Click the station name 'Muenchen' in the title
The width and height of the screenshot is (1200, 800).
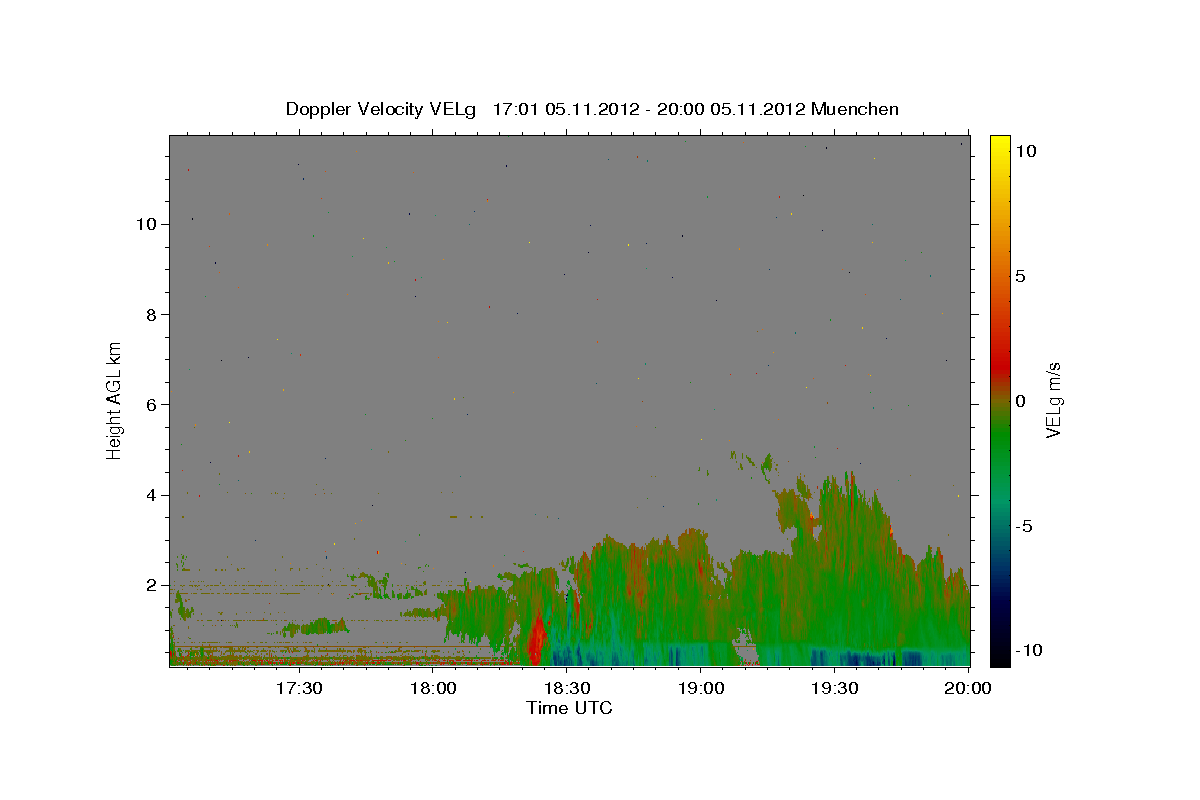coord(855,109)
